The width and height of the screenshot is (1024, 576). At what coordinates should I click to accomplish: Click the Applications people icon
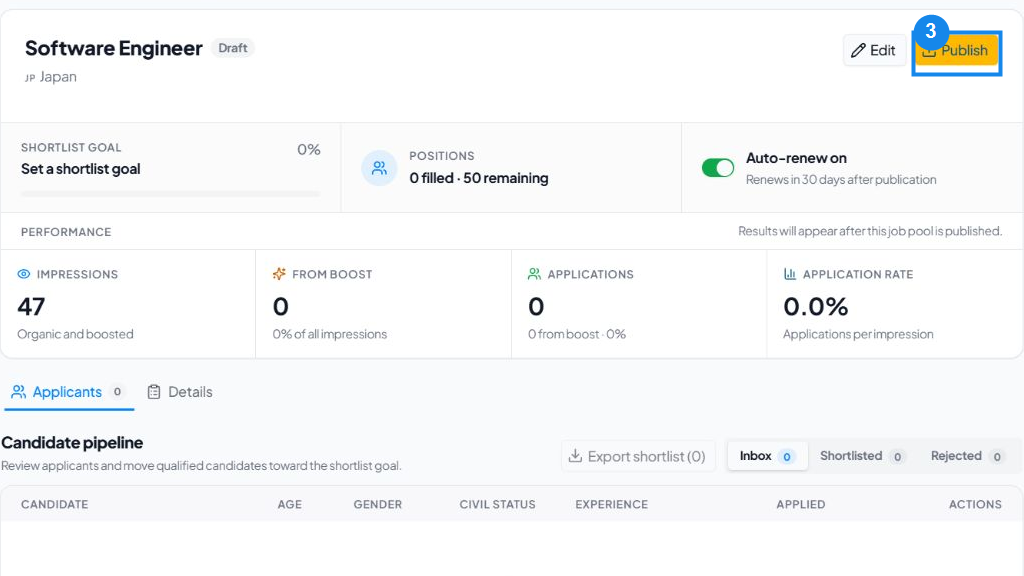pyautogui.click(x=534, y=274)
